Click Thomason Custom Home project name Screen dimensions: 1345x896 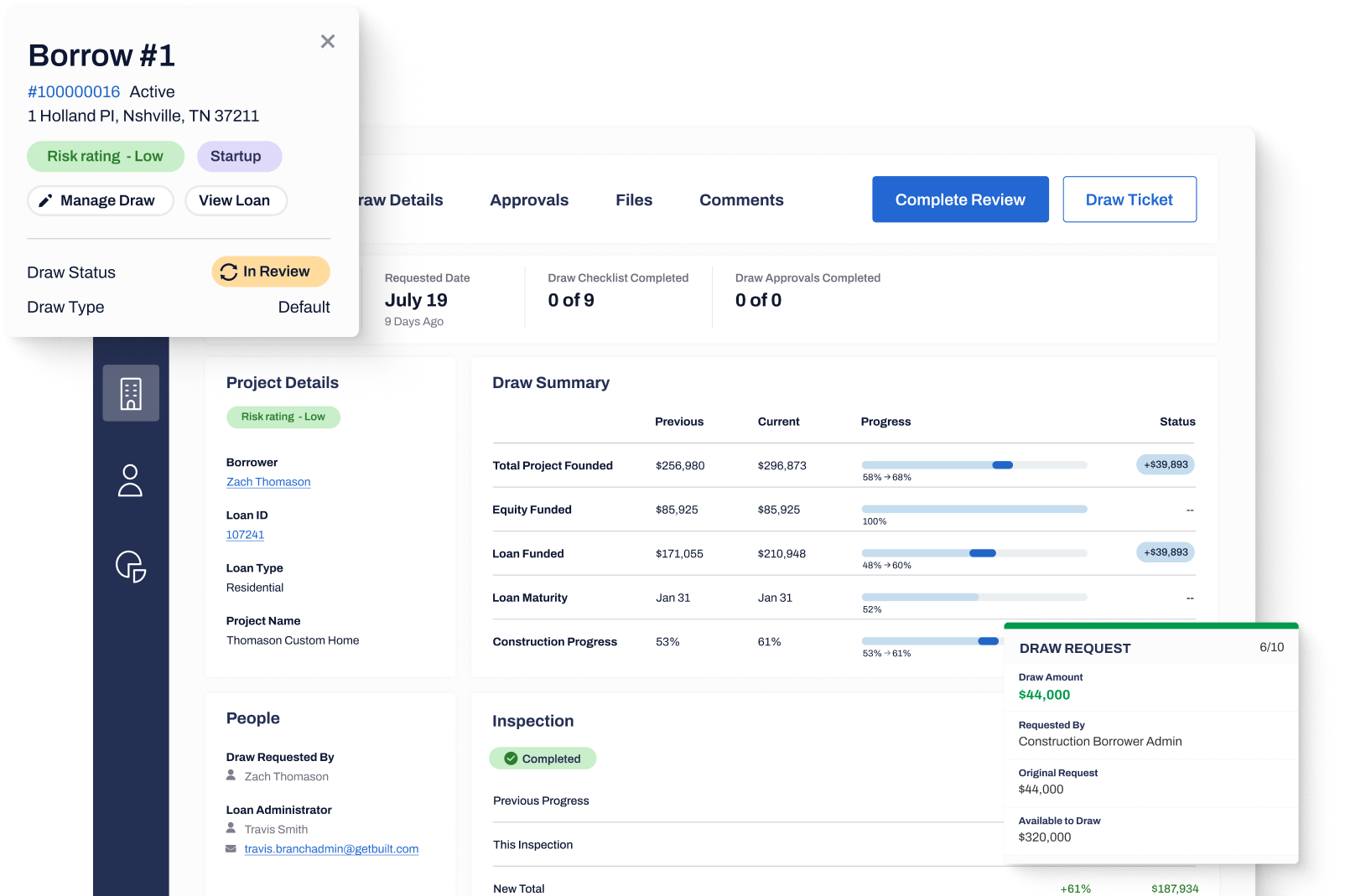click(x=293, y=640)
